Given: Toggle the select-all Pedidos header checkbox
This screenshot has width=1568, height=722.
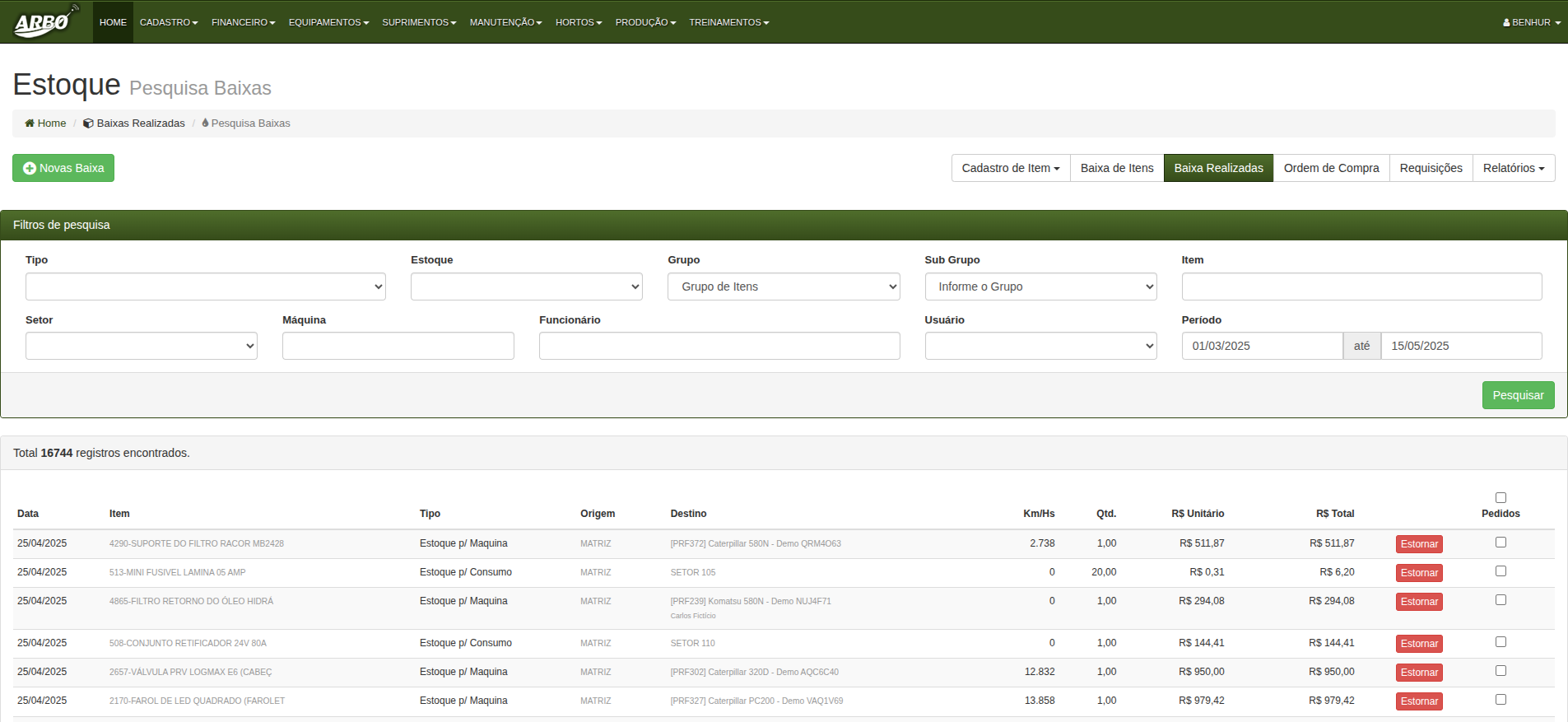Looking at the screenshot, I should pyautogui.click(x=1501, y=498).
